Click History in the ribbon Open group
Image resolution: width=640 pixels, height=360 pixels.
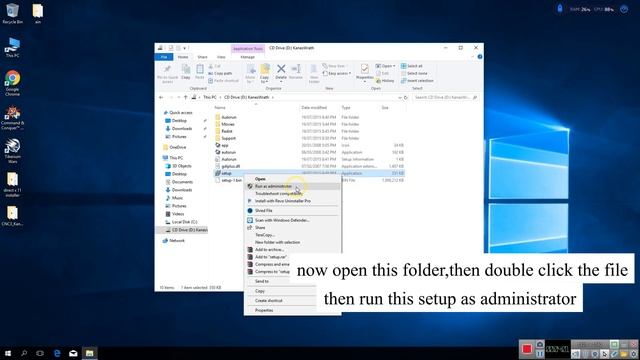coord(385,81)
